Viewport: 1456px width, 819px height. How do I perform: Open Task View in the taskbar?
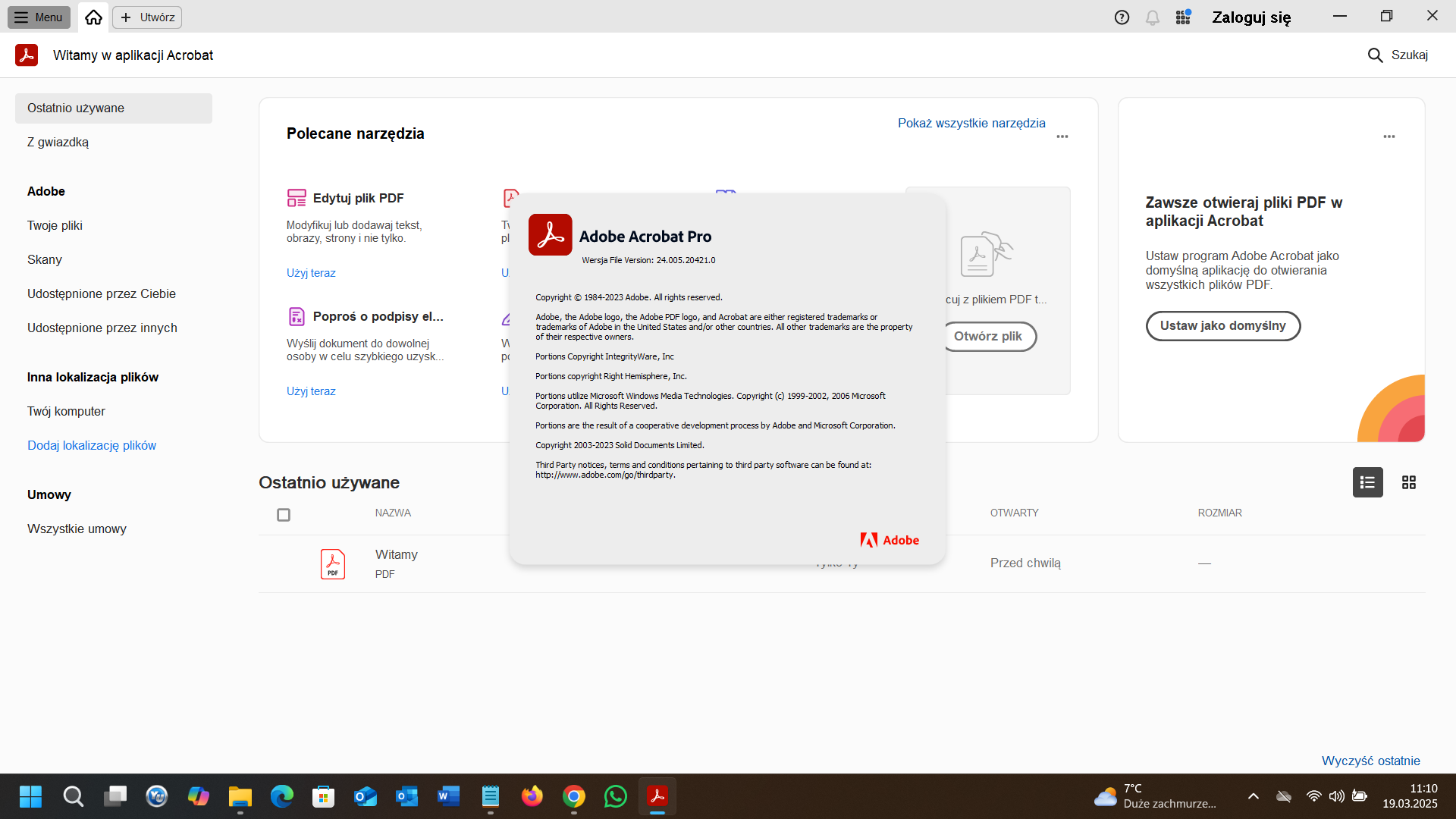click(115, 796)
